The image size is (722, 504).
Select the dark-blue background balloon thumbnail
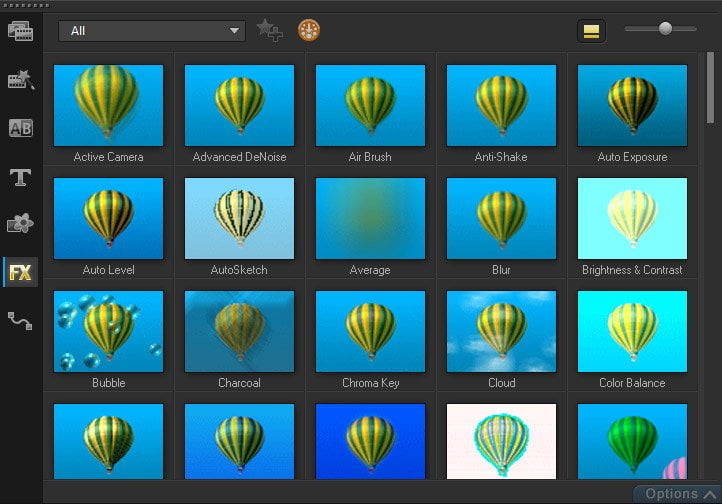(370, 441)
